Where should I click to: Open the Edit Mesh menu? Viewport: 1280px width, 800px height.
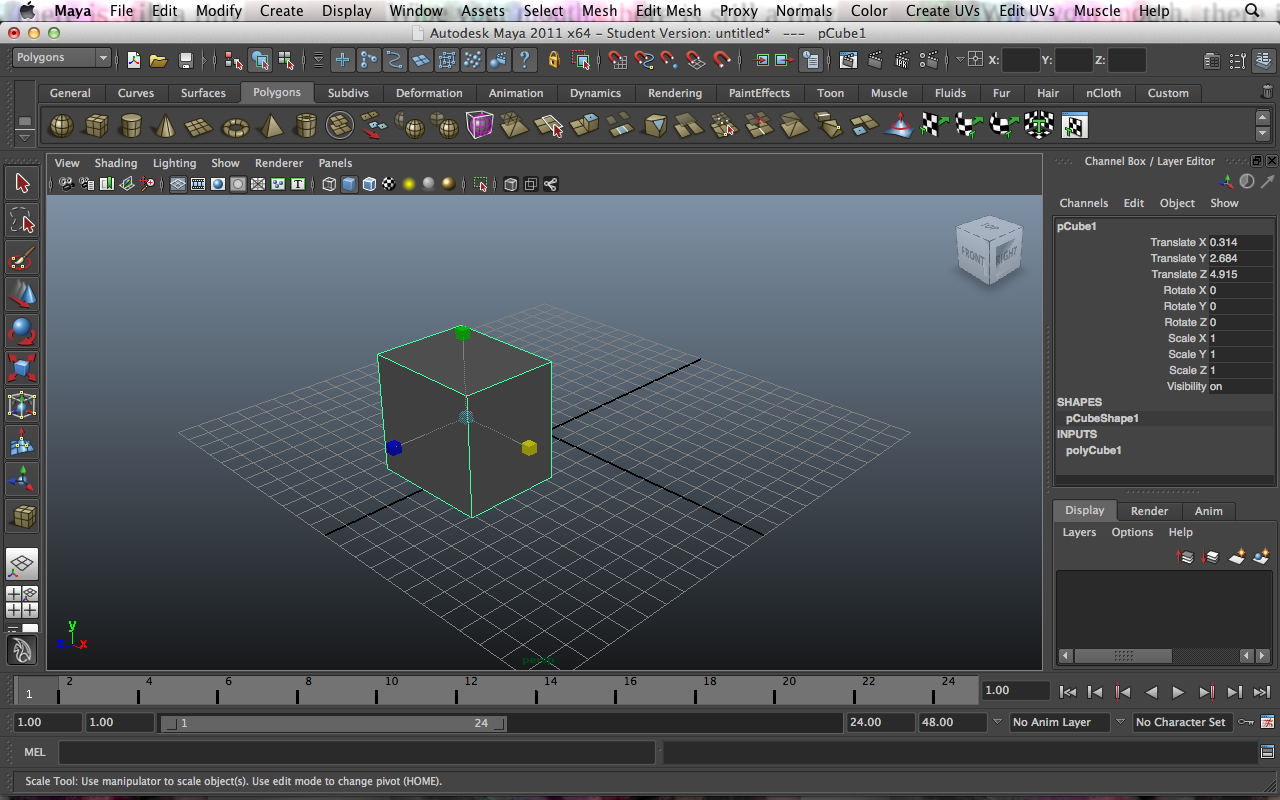[x=668, y=11]
